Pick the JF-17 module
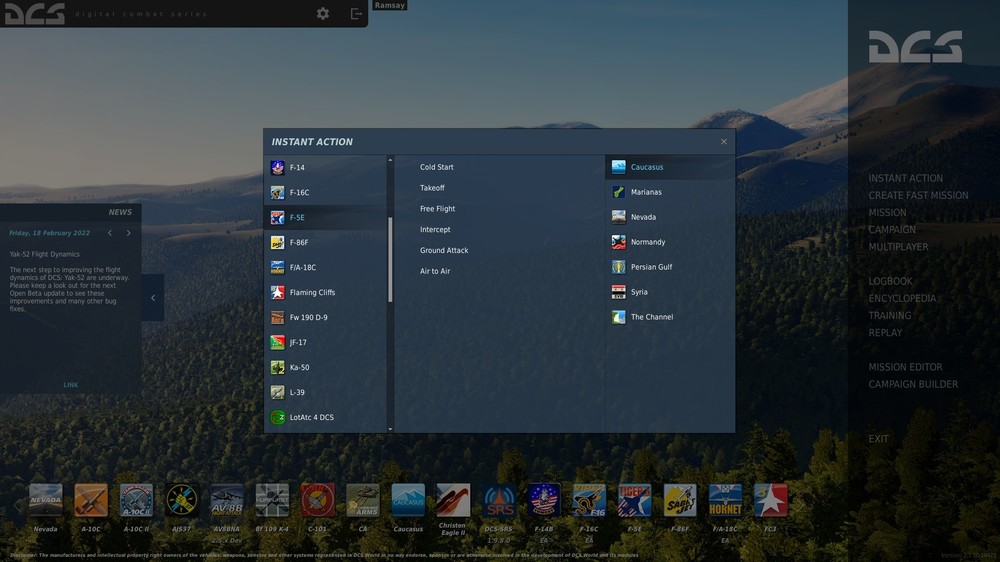The height and width of the screenshot is (562, 1000). (x=325, y=343)
